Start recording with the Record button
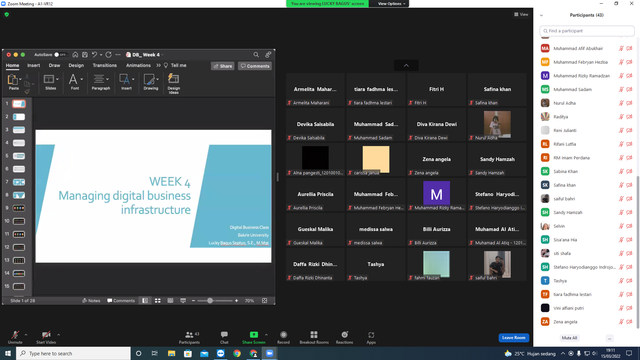Image resolution: width=640 pixels, height=360 pixels. [x=283, y=337]
